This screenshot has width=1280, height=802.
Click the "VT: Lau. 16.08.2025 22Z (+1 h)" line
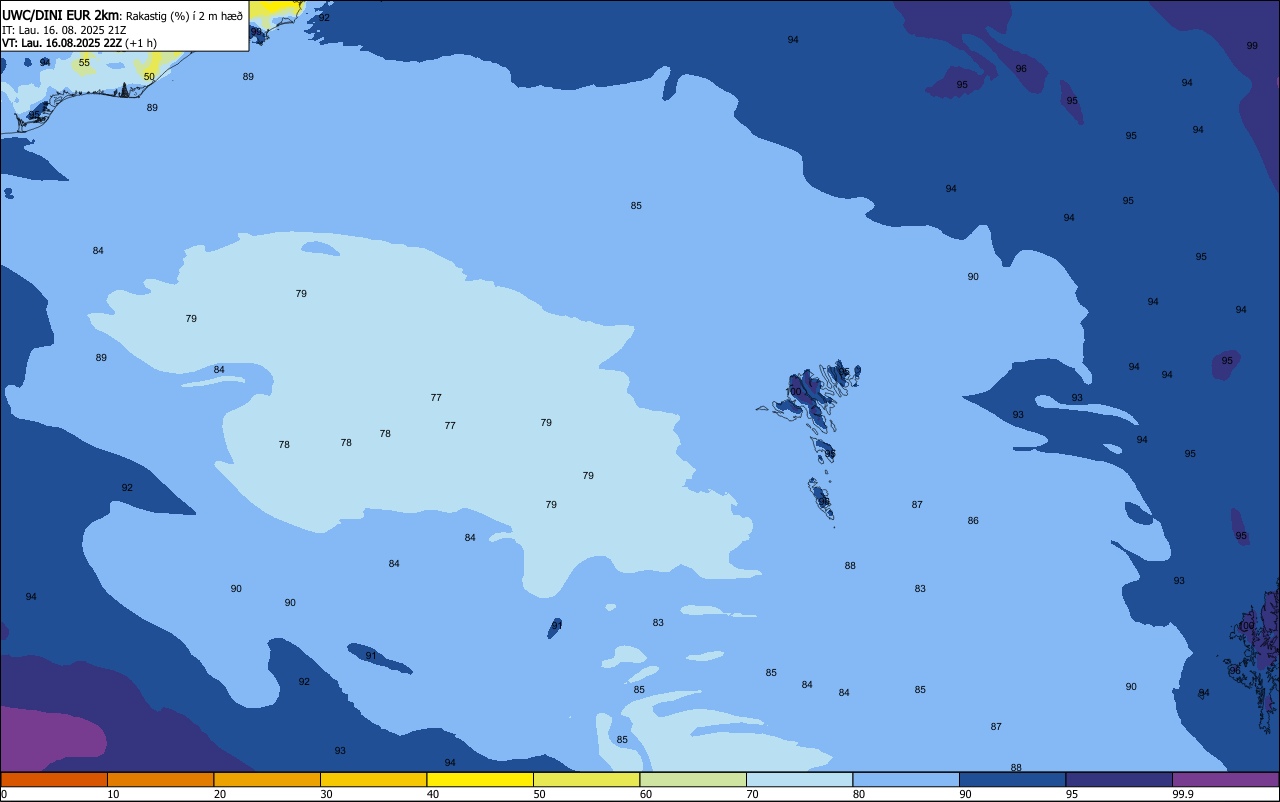pos(79,43)
